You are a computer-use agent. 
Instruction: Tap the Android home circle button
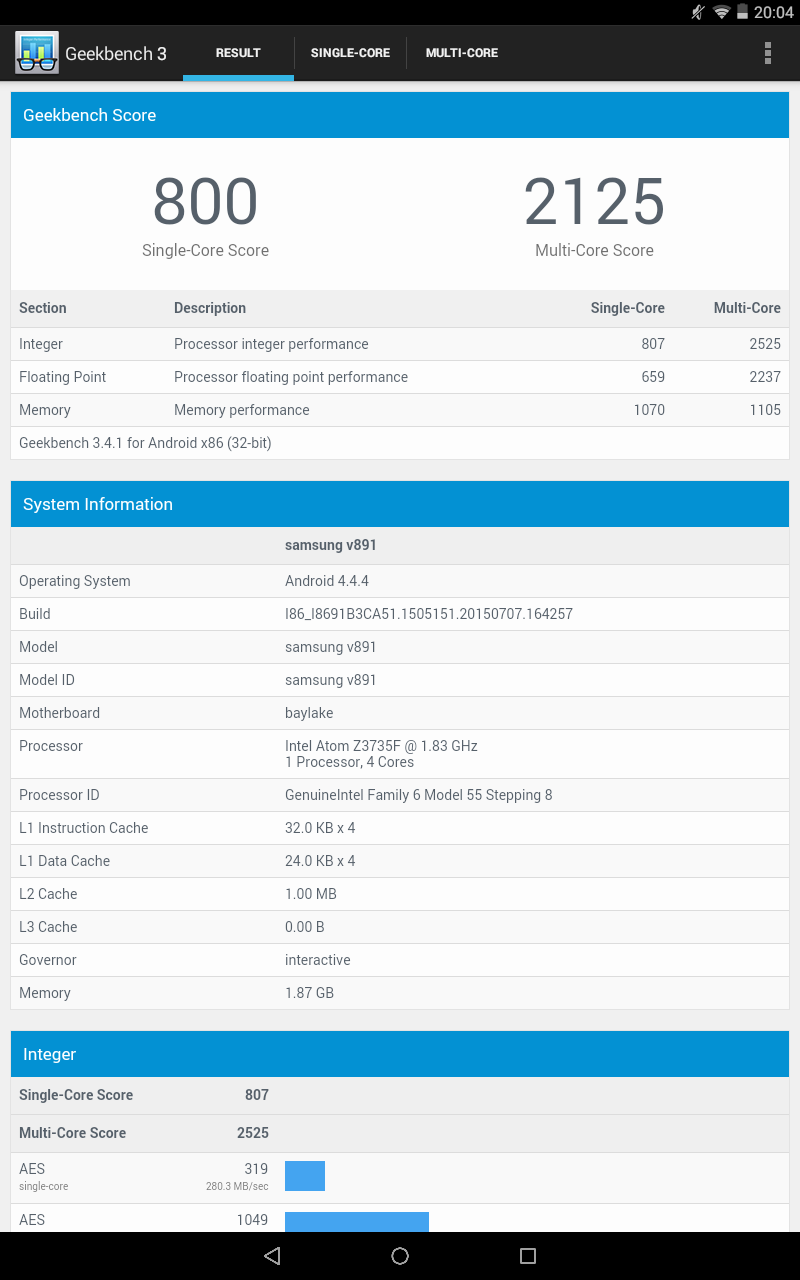(400, 1256)
